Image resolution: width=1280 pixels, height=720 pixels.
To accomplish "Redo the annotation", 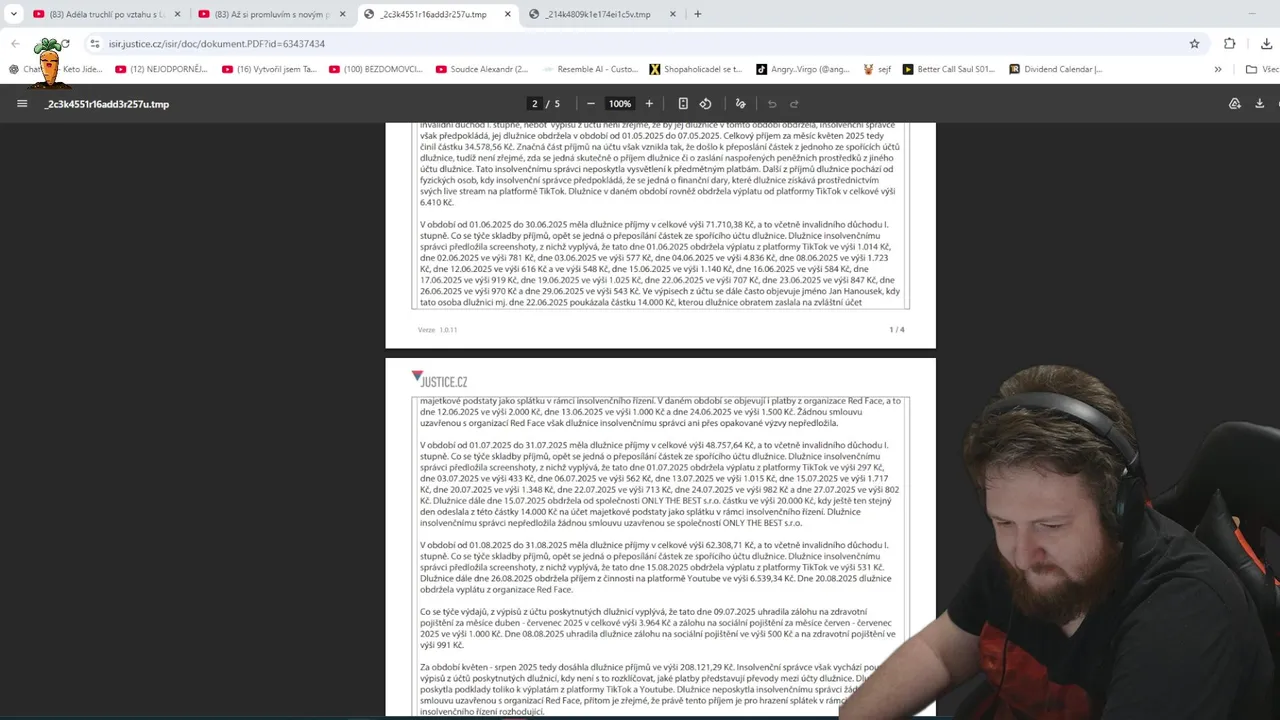I will point(794,104).
